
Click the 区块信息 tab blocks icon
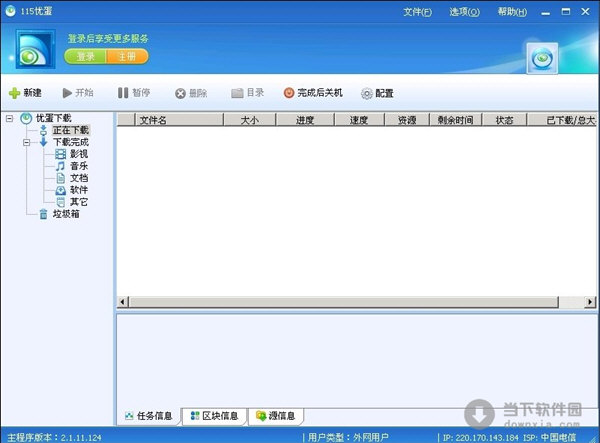pyautogui.click(x=195, y=415)
